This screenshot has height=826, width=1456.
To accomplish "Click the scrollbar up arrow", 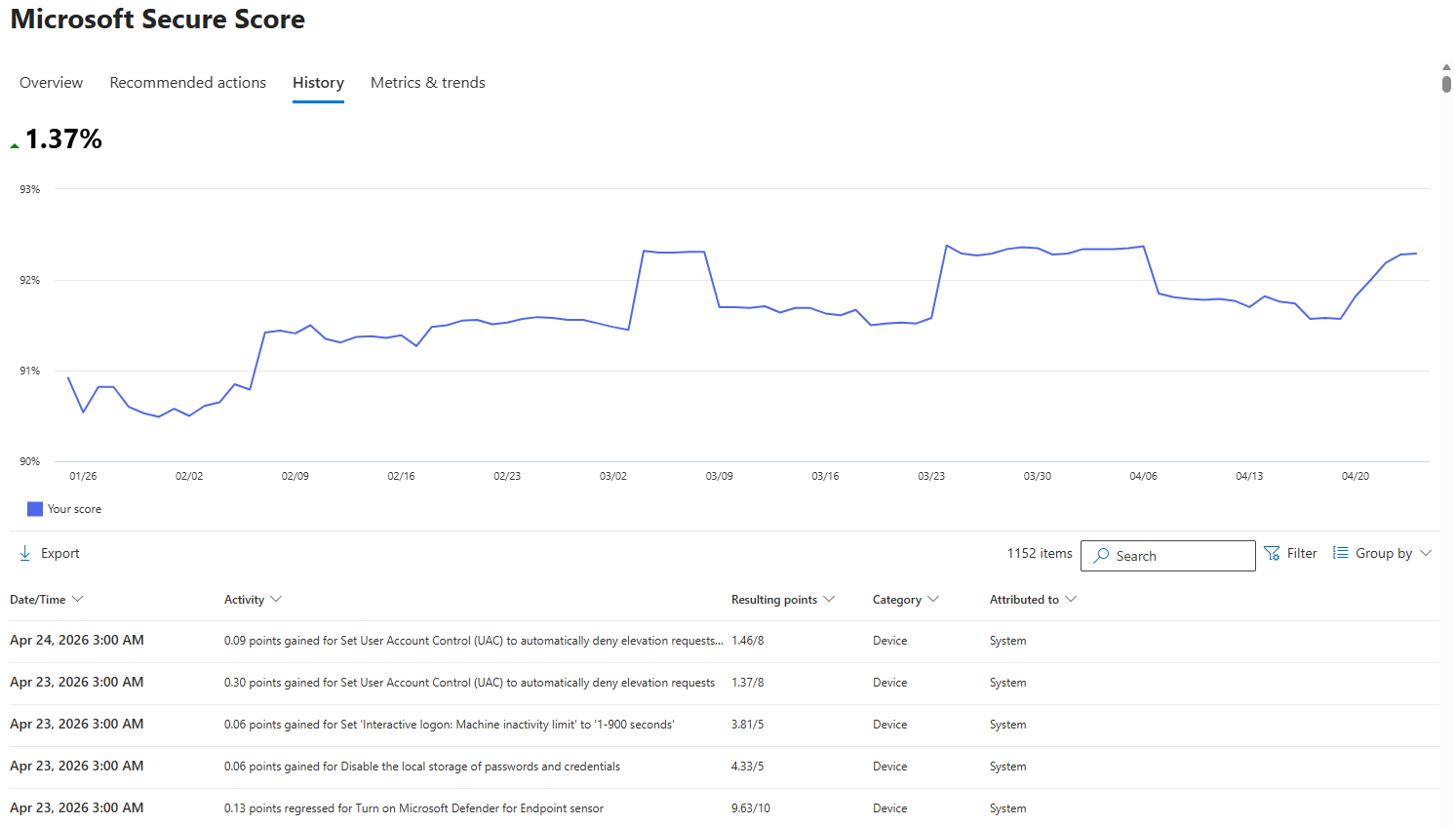I will 1446,67.
